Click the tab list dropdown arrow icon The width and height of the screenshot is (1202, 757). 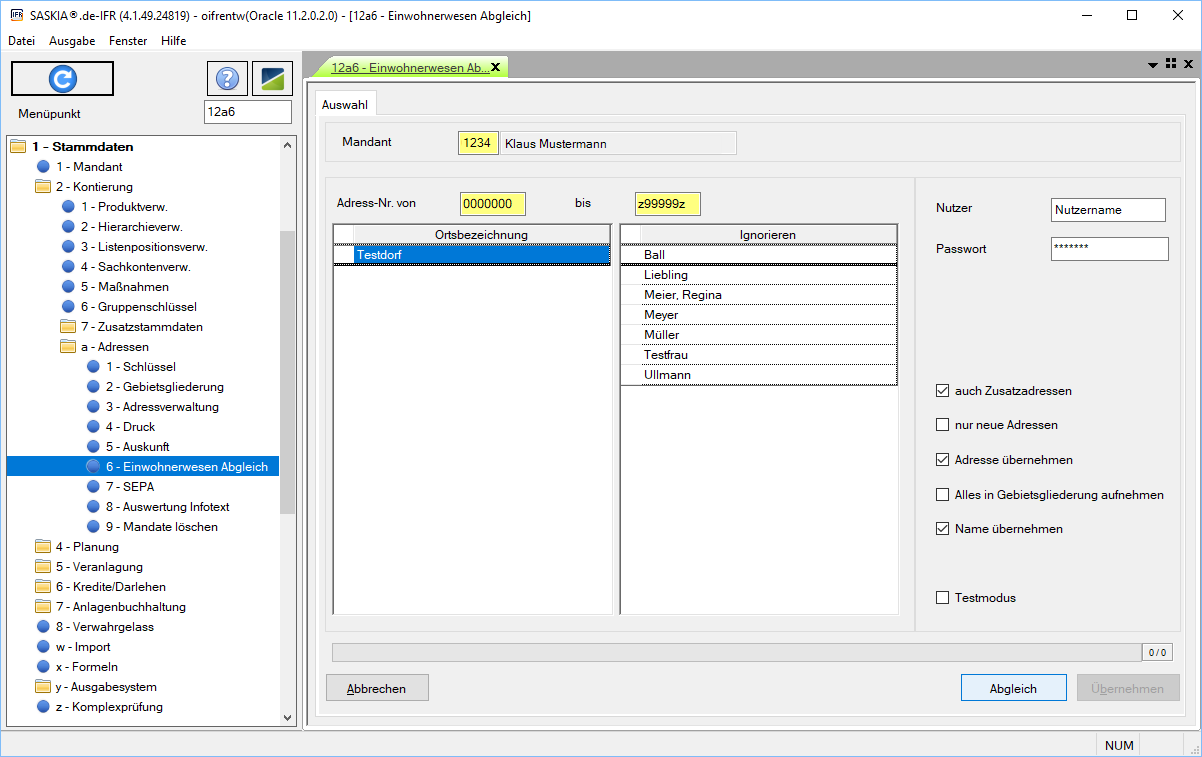1153,64
